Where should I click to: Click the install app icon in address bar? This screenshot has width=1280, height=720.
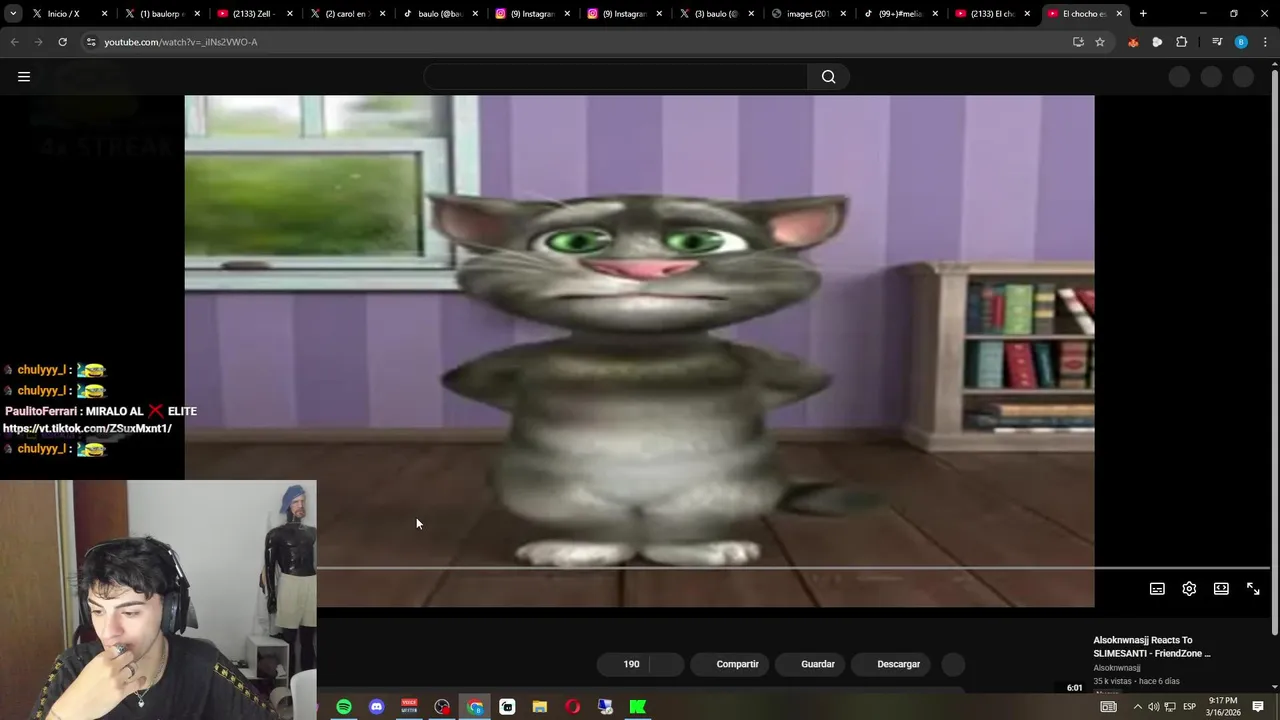1078,42
